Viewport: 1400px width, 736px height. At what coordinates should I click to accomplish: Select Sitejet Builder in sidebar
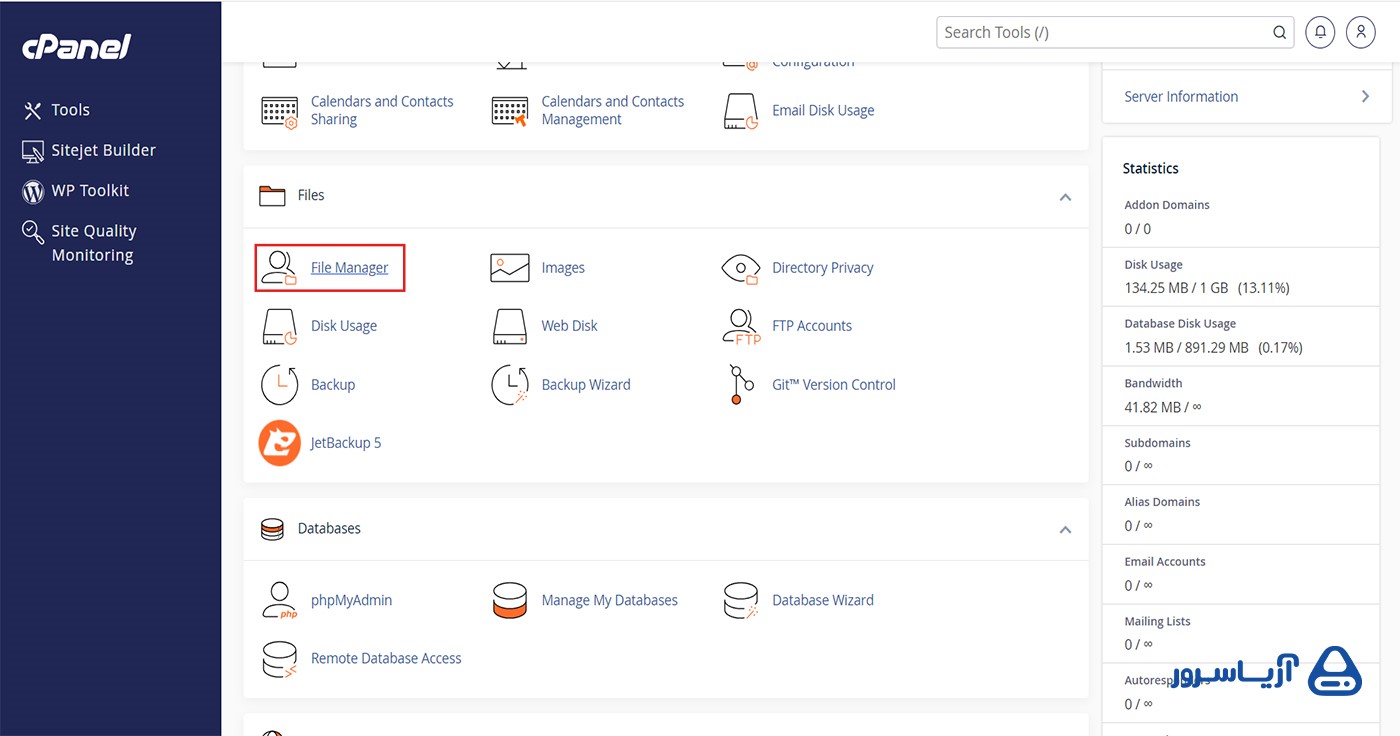tap(104, 150)
